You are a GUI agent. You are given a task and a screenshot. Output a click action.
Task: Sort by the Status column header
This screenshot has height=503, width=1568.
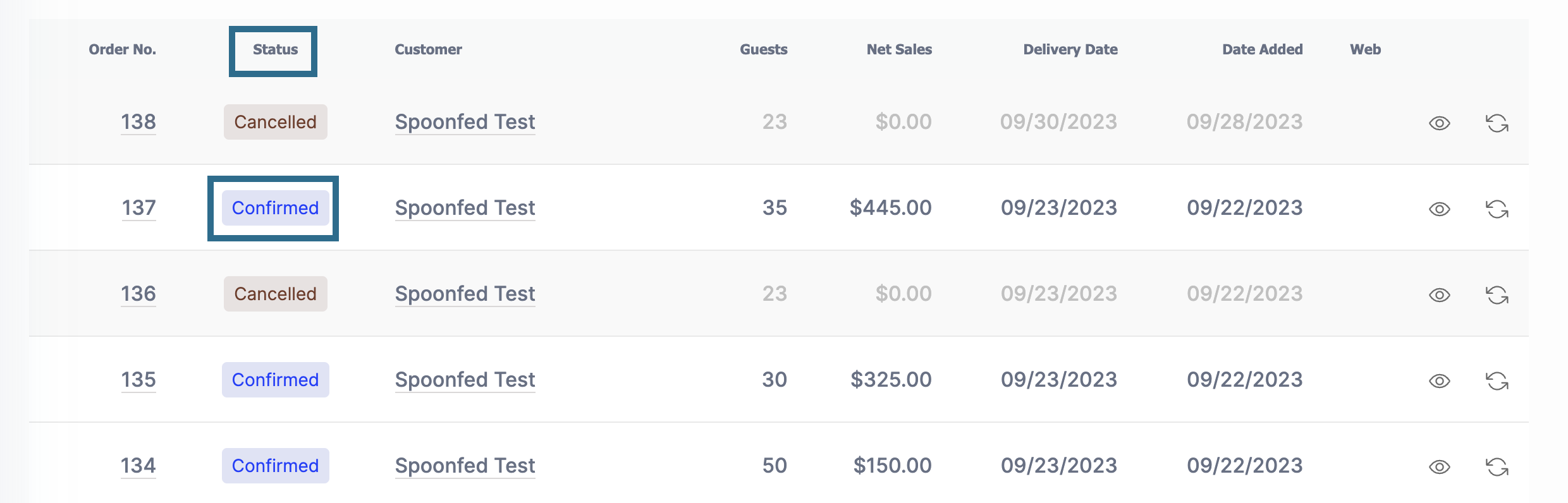click(275, 49)
